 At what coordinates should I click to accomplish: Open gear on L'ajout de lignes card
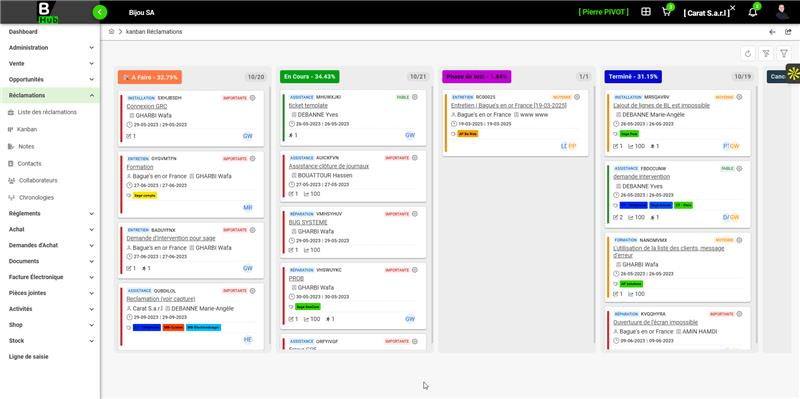[x=739, y=96]
